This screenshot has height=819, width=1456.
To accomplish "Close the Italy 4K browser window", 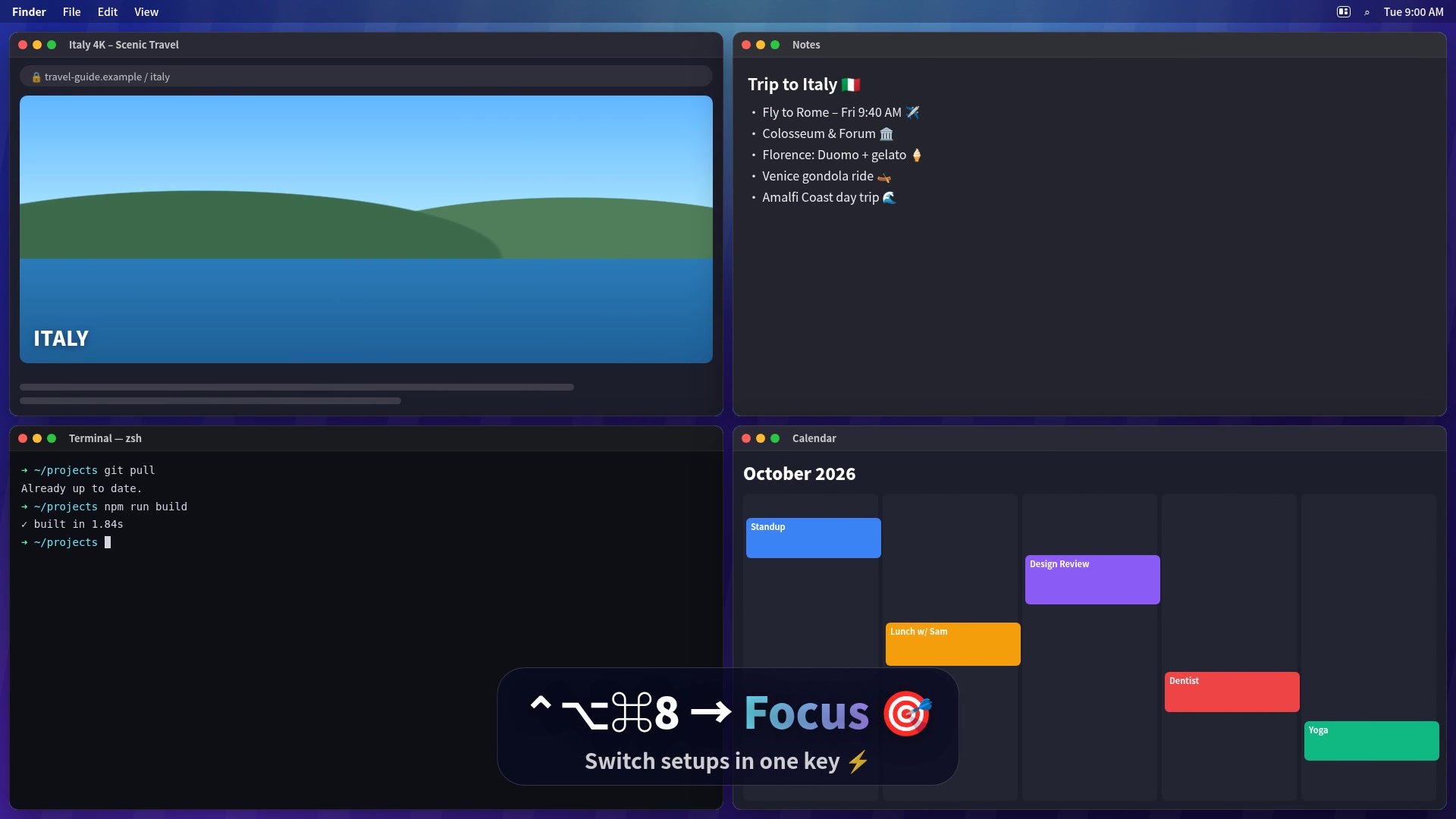I will click(x=23, y=45).
